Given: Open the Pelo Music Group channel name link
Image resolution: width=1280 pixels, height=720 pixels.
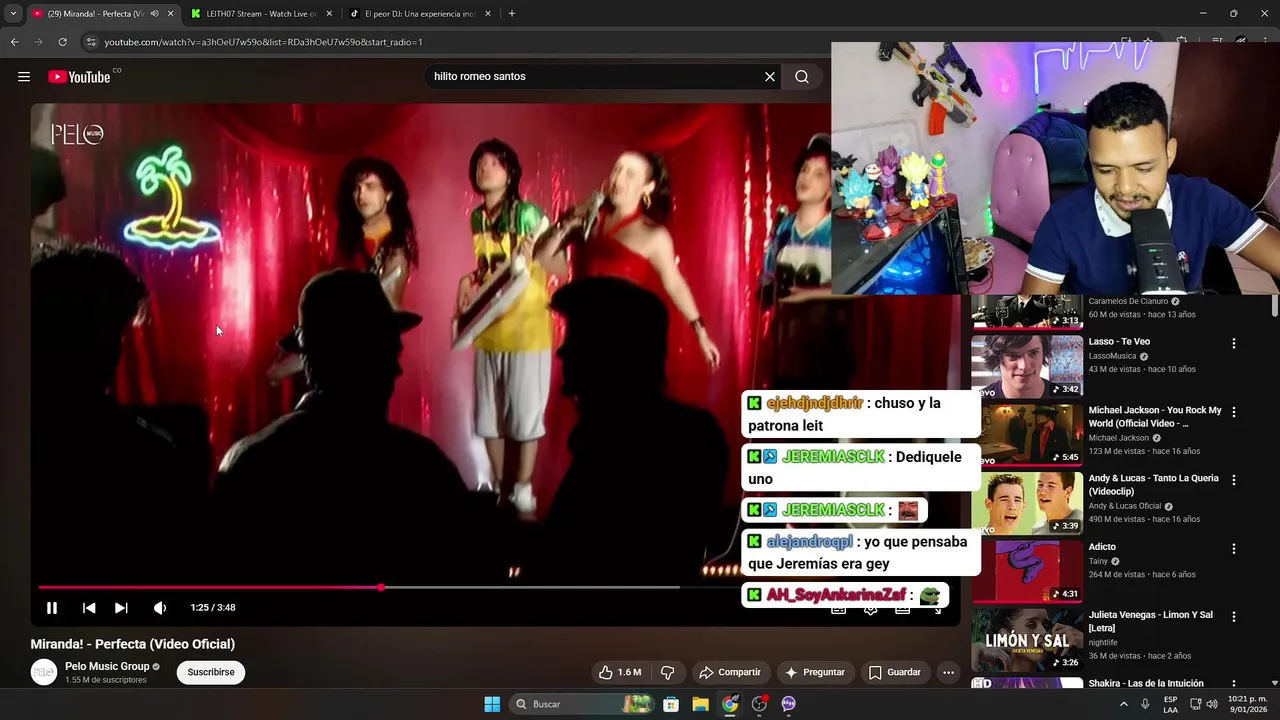Looking at the screenshot, I should (x=107, y=666).
